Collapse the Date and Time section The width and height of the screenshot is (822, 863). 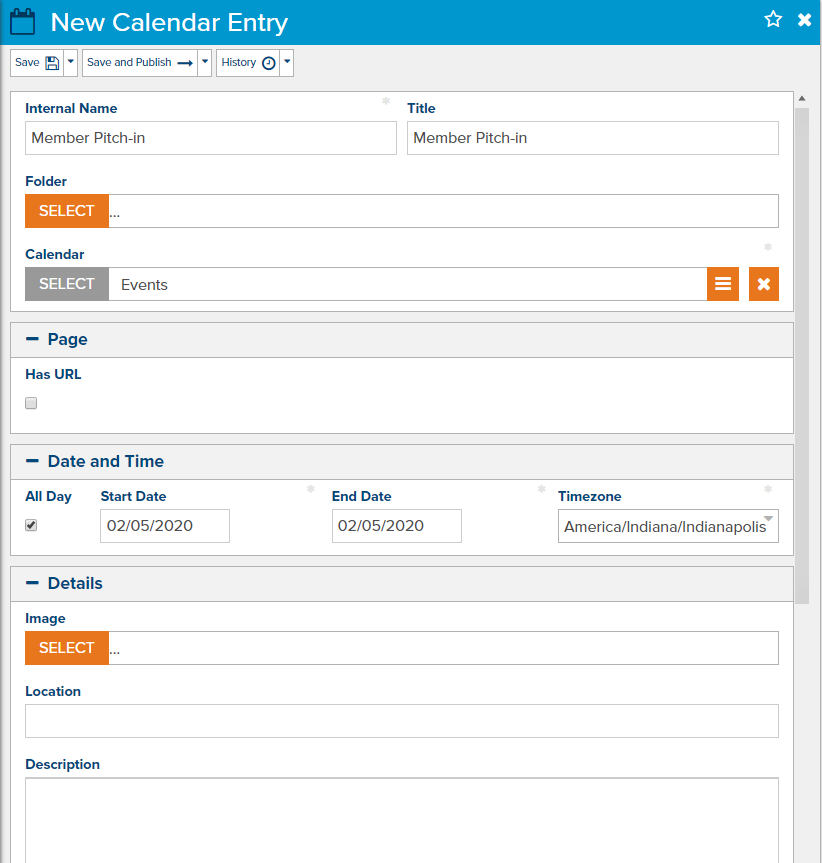click(x=32, y=461)
